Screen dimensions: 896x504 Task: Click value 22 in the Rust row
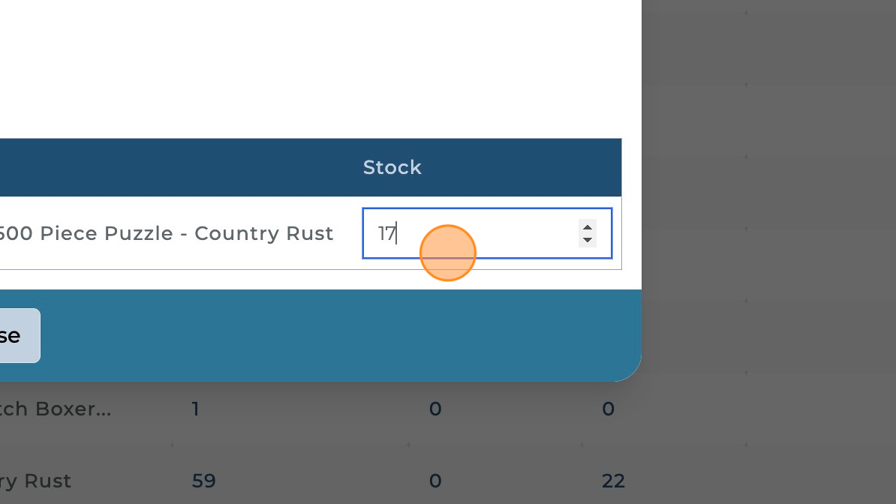click(613, 481)
